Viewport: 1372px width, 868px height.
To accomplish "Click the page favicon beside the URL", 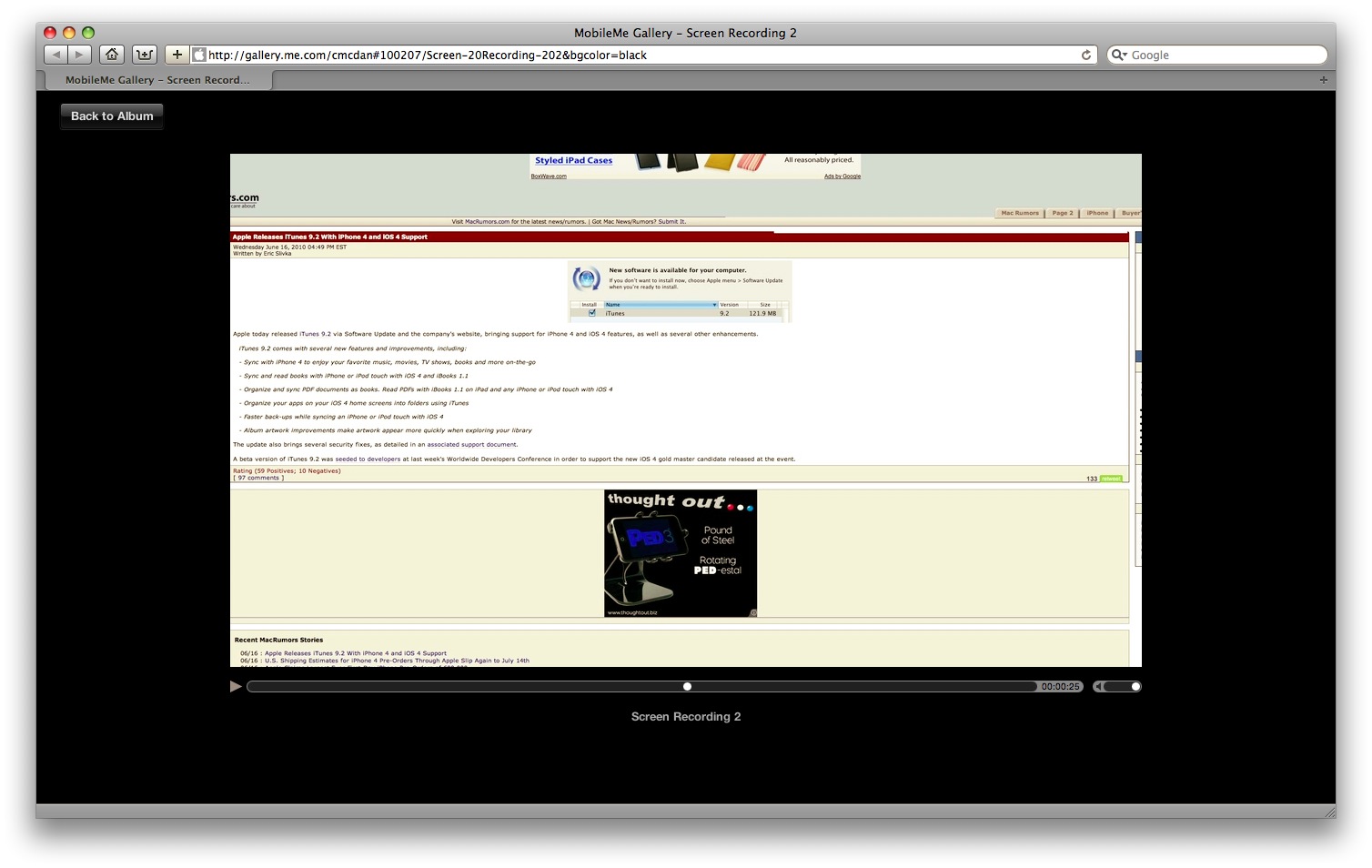I will pyautogui.click(x=199, y=55).
